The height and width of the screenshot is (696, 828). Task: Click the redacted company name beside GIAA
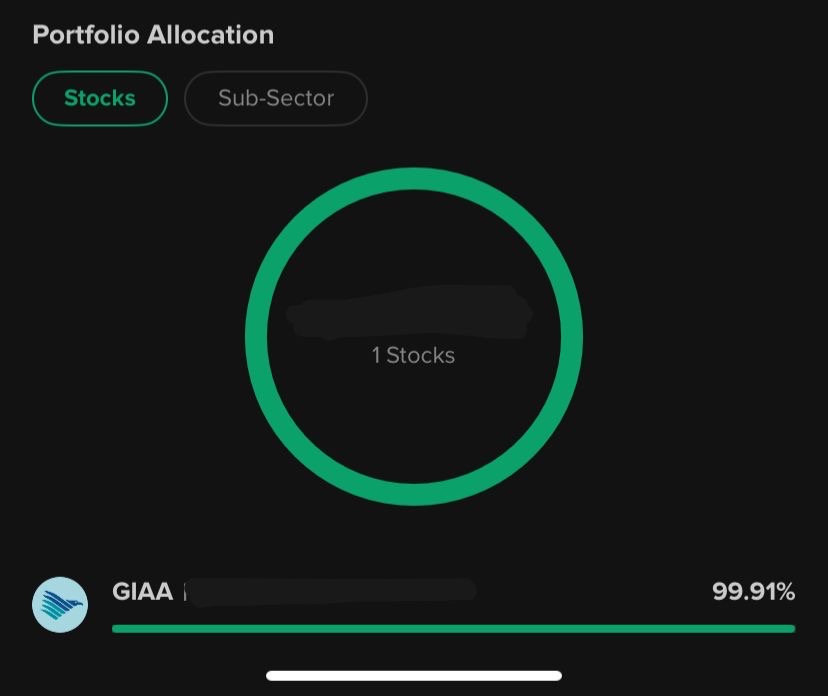click(330, 592)
